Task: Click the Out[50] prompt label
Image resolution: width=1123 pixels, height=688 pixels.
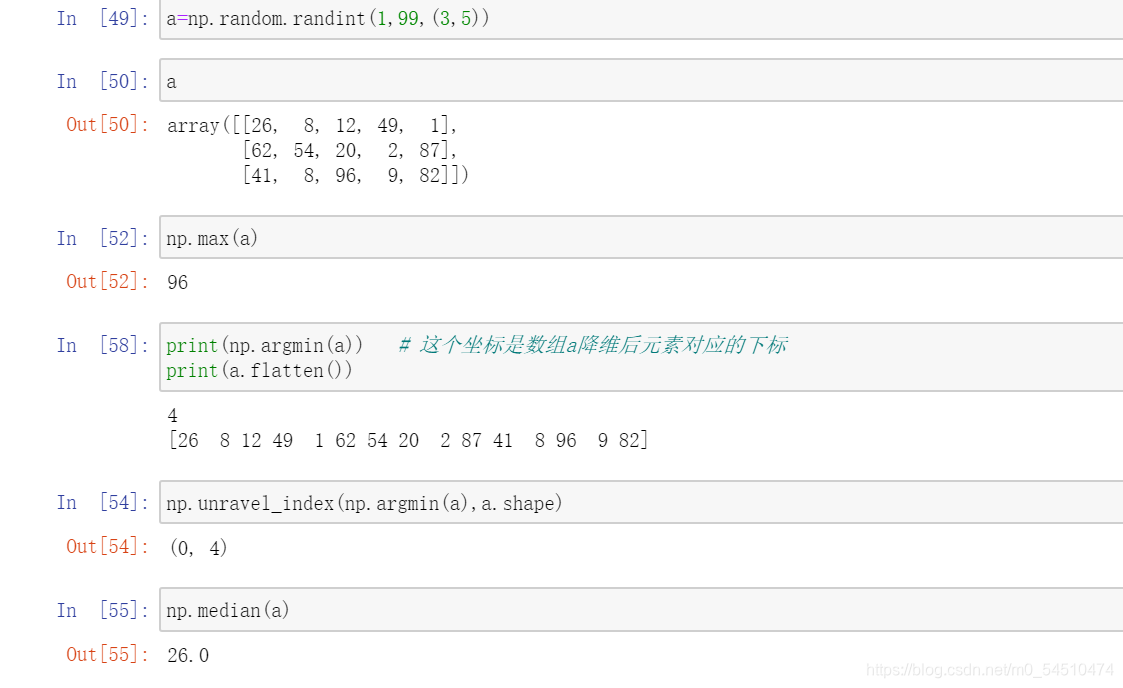Action: point(107,125)
